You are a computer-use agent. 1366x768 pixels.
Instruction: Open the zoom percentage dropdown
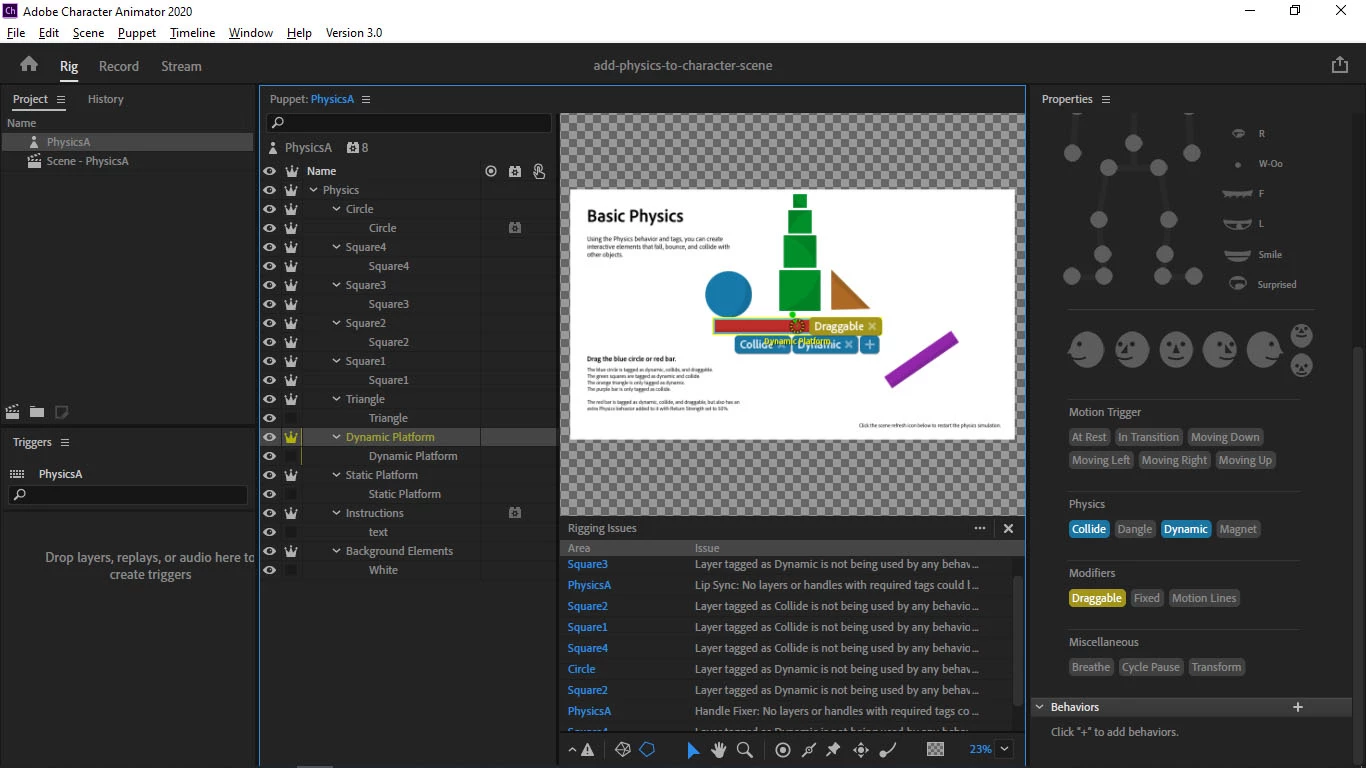pyautogui.click(x=1005, y=749)
